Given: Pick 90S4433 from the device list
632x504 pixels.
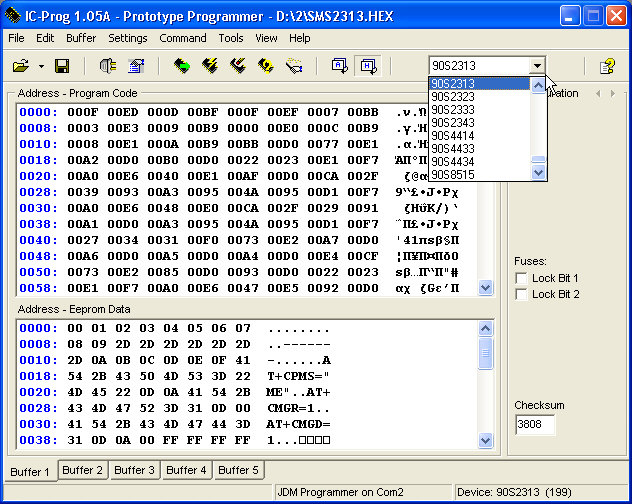Looking at the screenshot, I should click(x=480, y=148).
